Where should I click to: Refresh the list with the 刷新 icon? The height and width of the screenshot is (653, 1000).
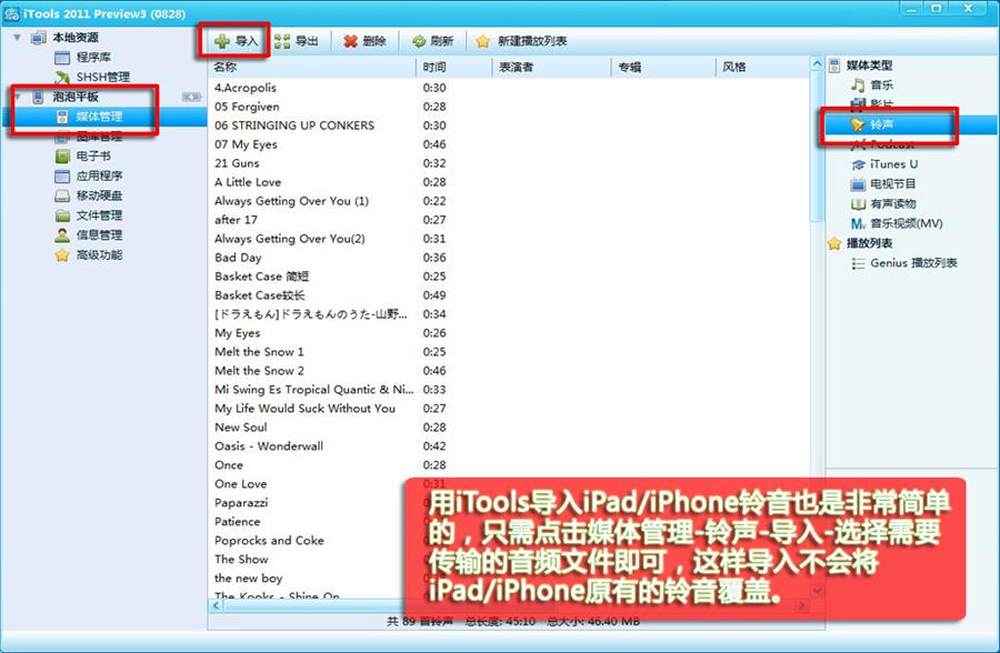point(419,41)
